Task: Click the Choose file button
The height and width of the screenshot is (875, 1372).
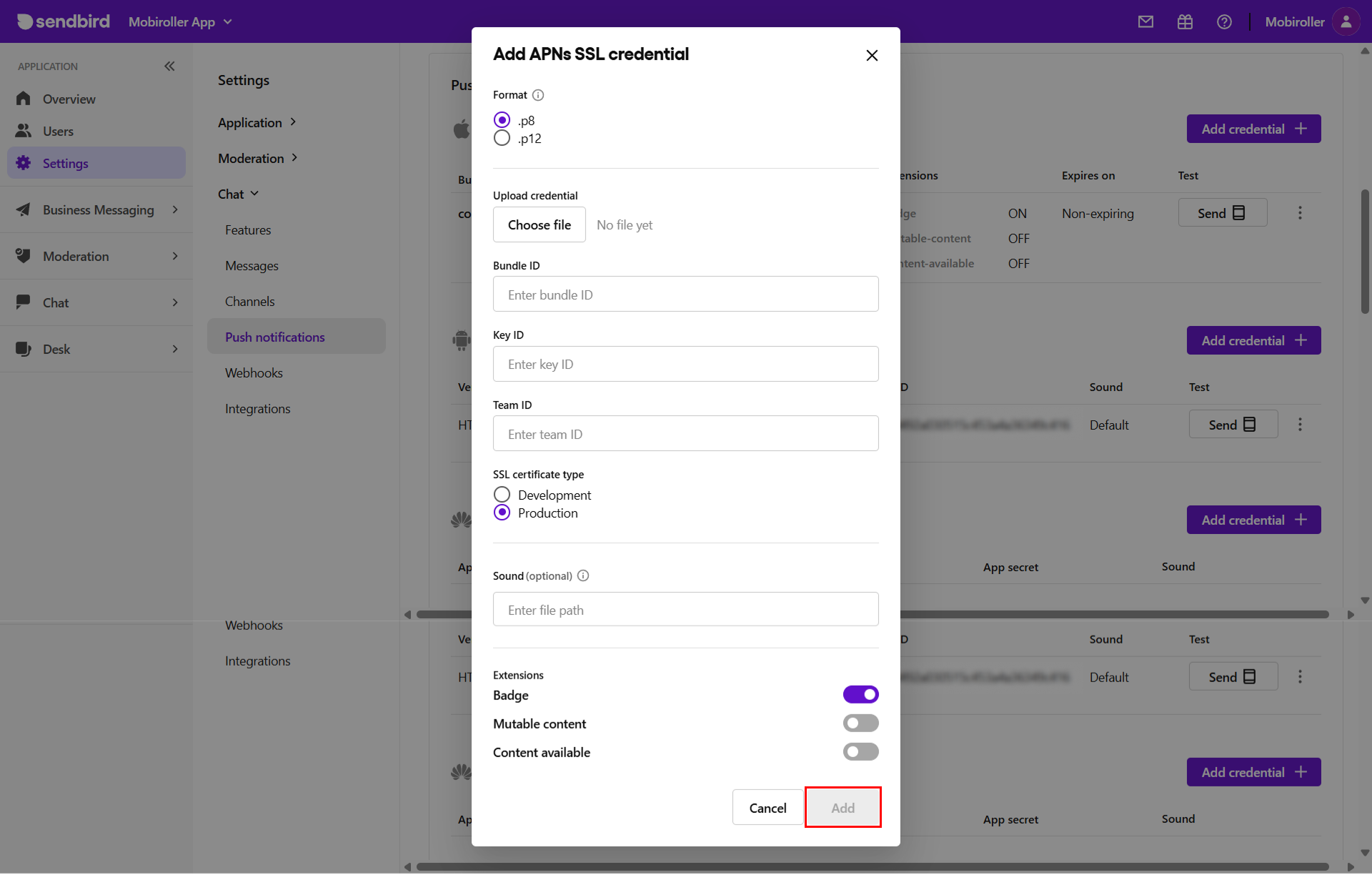Action: click(539, 224)
